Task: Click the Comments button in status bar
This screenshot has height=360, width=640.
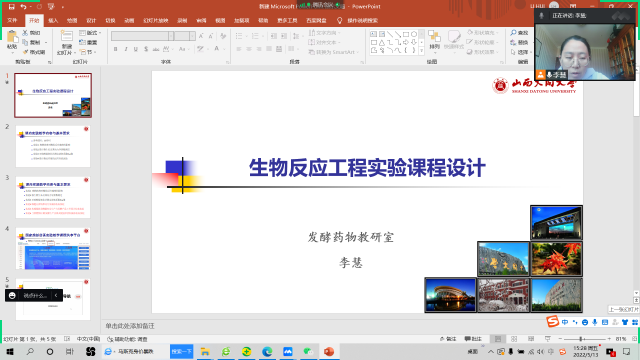Action: pyautogui.click(x=473, y=339)
